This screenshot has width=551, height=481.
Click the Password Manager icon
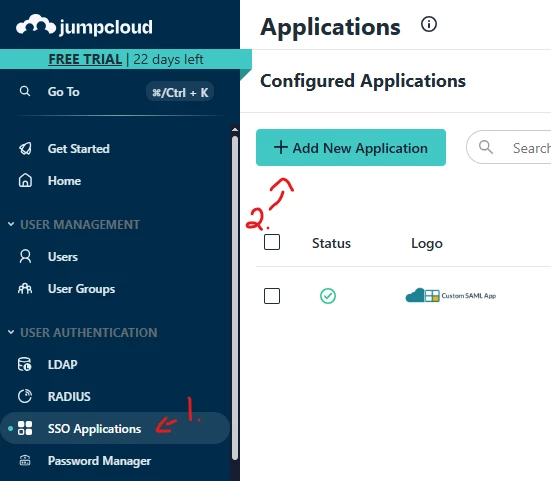click(25, 460)
